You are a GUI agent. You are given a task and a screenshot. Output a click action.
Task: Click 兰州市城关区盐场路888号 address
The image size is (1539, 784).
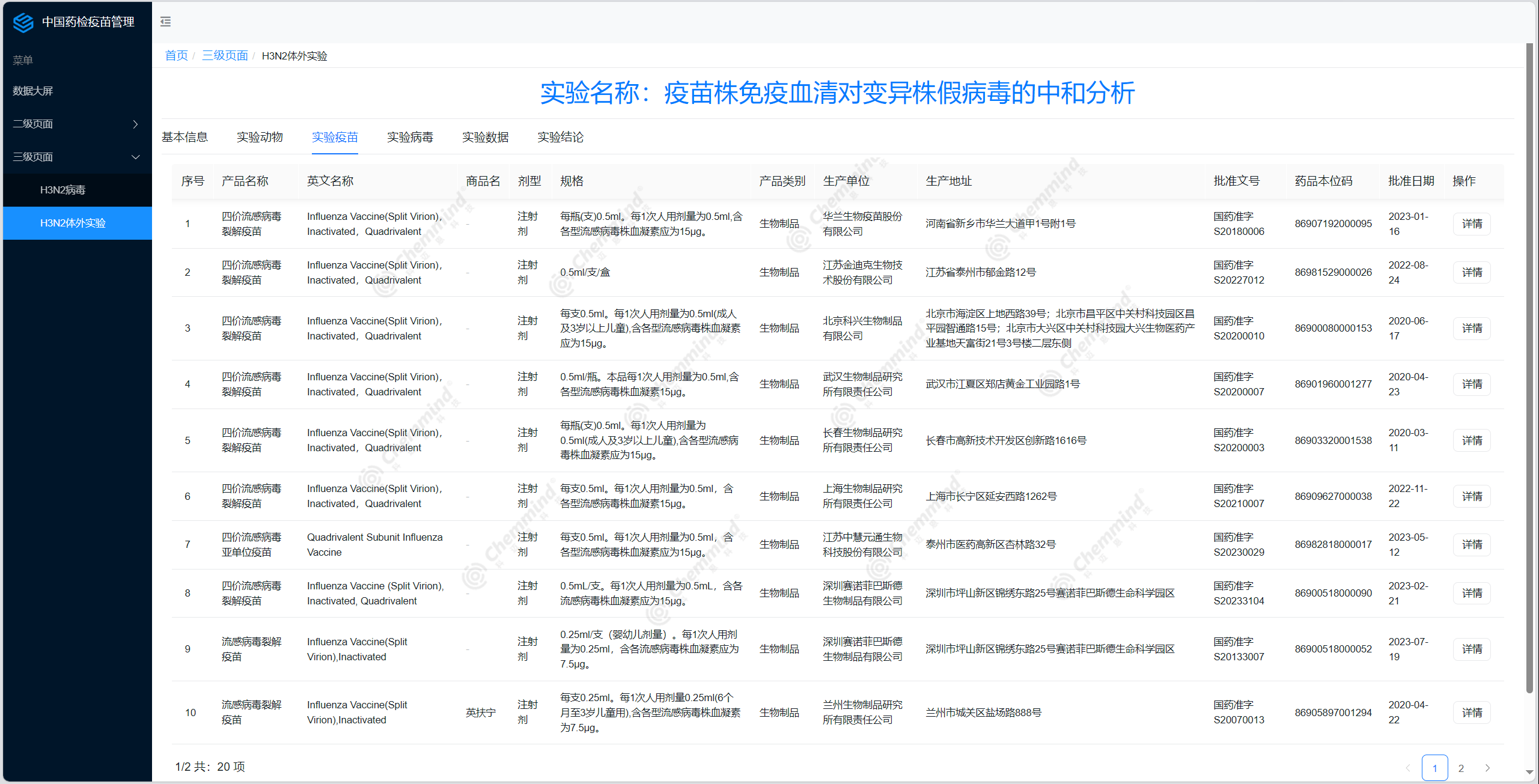coord(983,713)
